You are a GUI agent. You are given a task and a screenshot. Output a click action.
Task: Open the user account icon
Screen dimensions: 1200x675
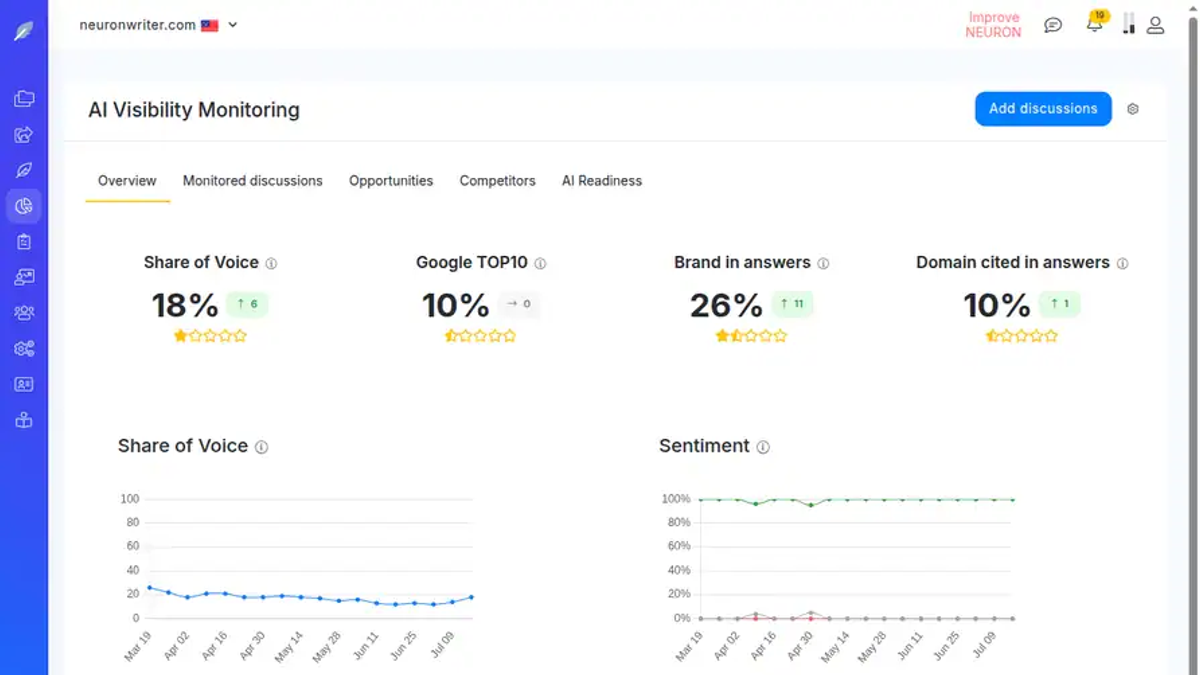click(x=1155, y=25)
